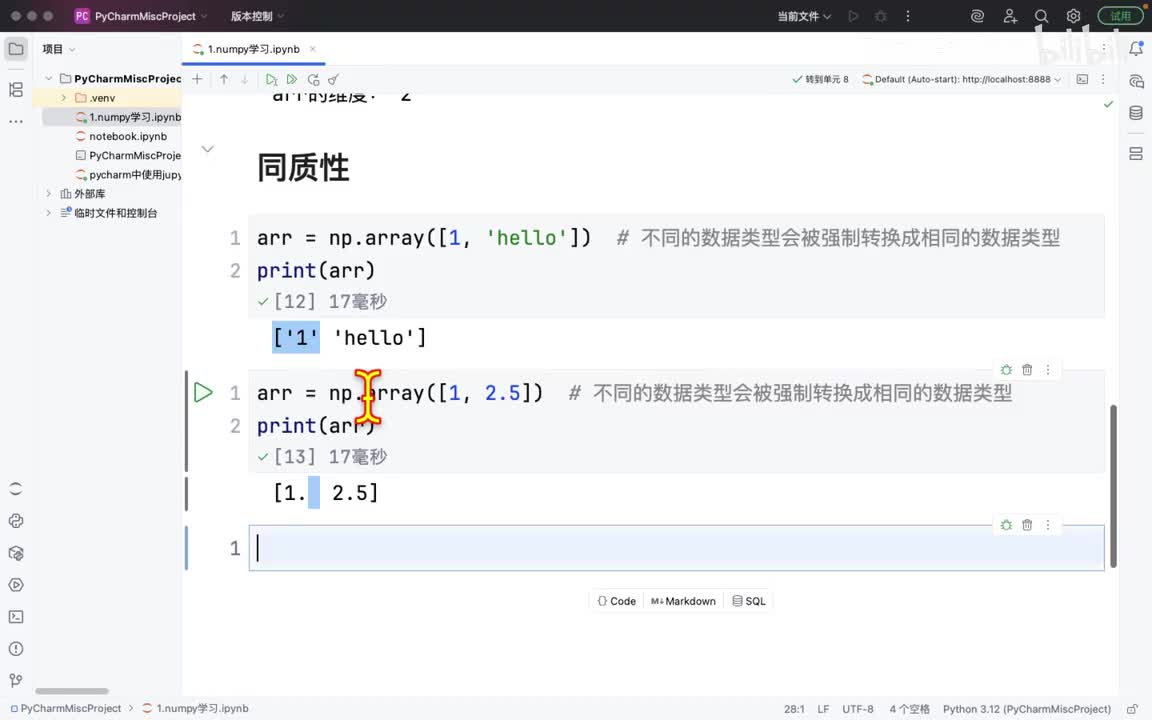Delete the empty bottom cell
The width and height of the screenshot is (1152, 720).
(1027, 525)
